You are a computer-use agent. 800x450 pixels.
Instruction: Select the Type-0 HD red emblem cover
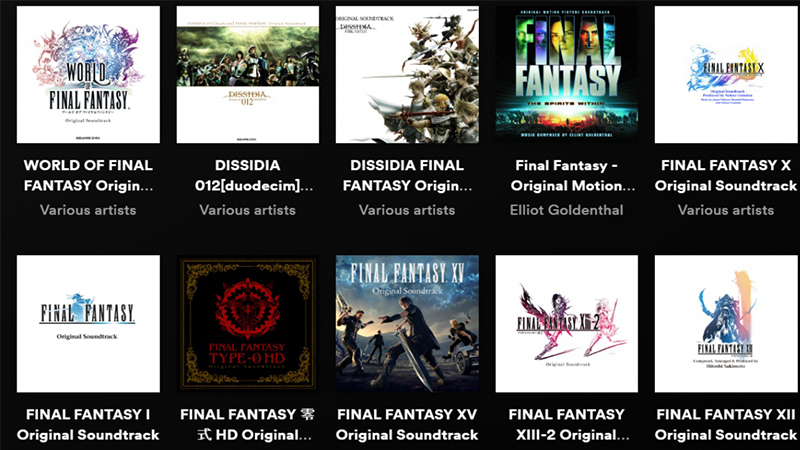click(x=248, y=324)
